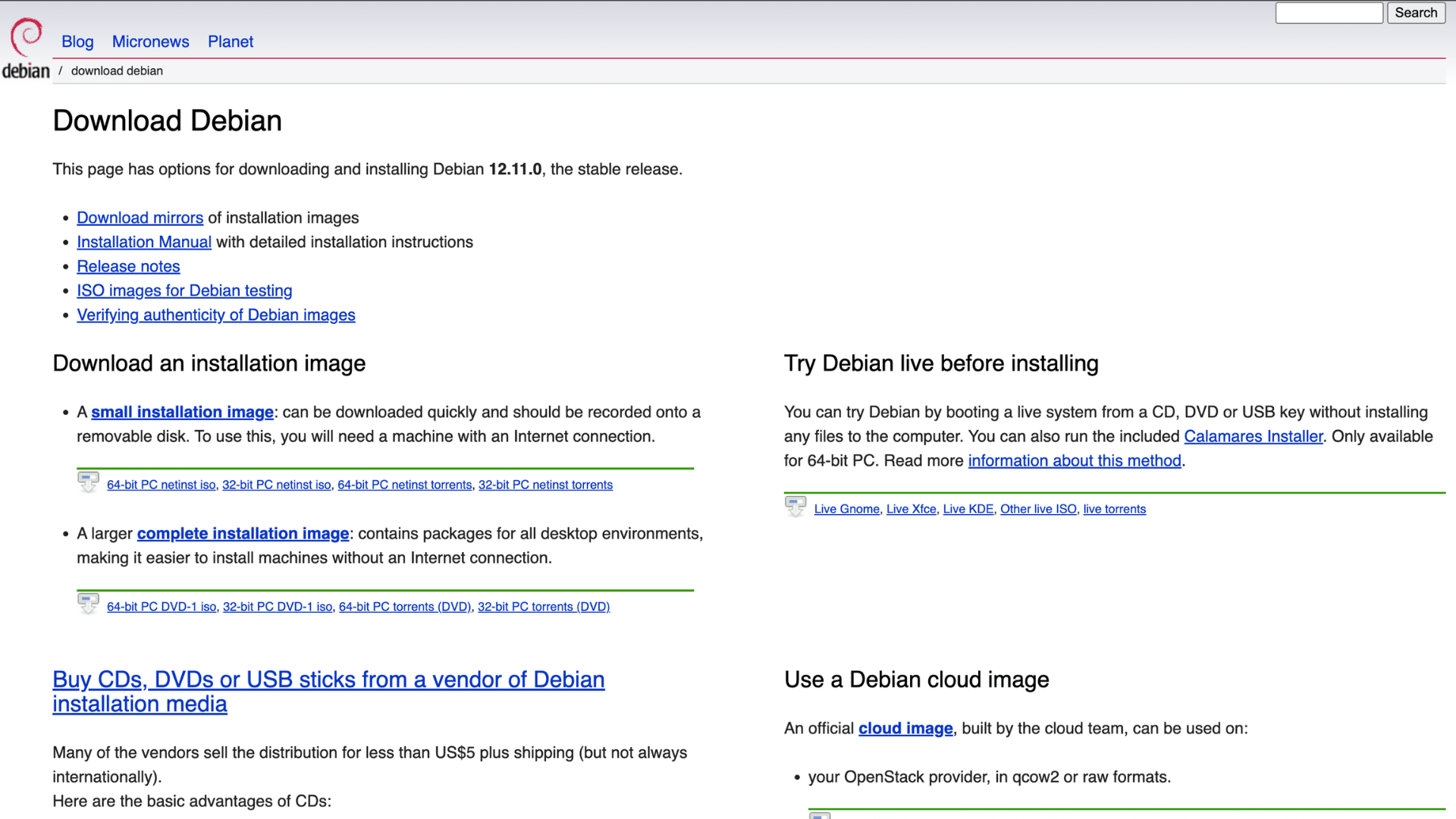
Task: Click 'Try Debian live before installing' heading
Action: point(941,363)
